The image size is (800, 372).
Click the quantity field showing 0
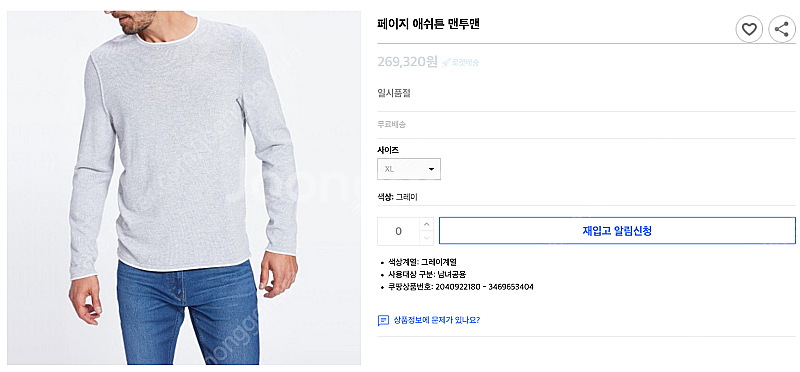coord(398,231)
